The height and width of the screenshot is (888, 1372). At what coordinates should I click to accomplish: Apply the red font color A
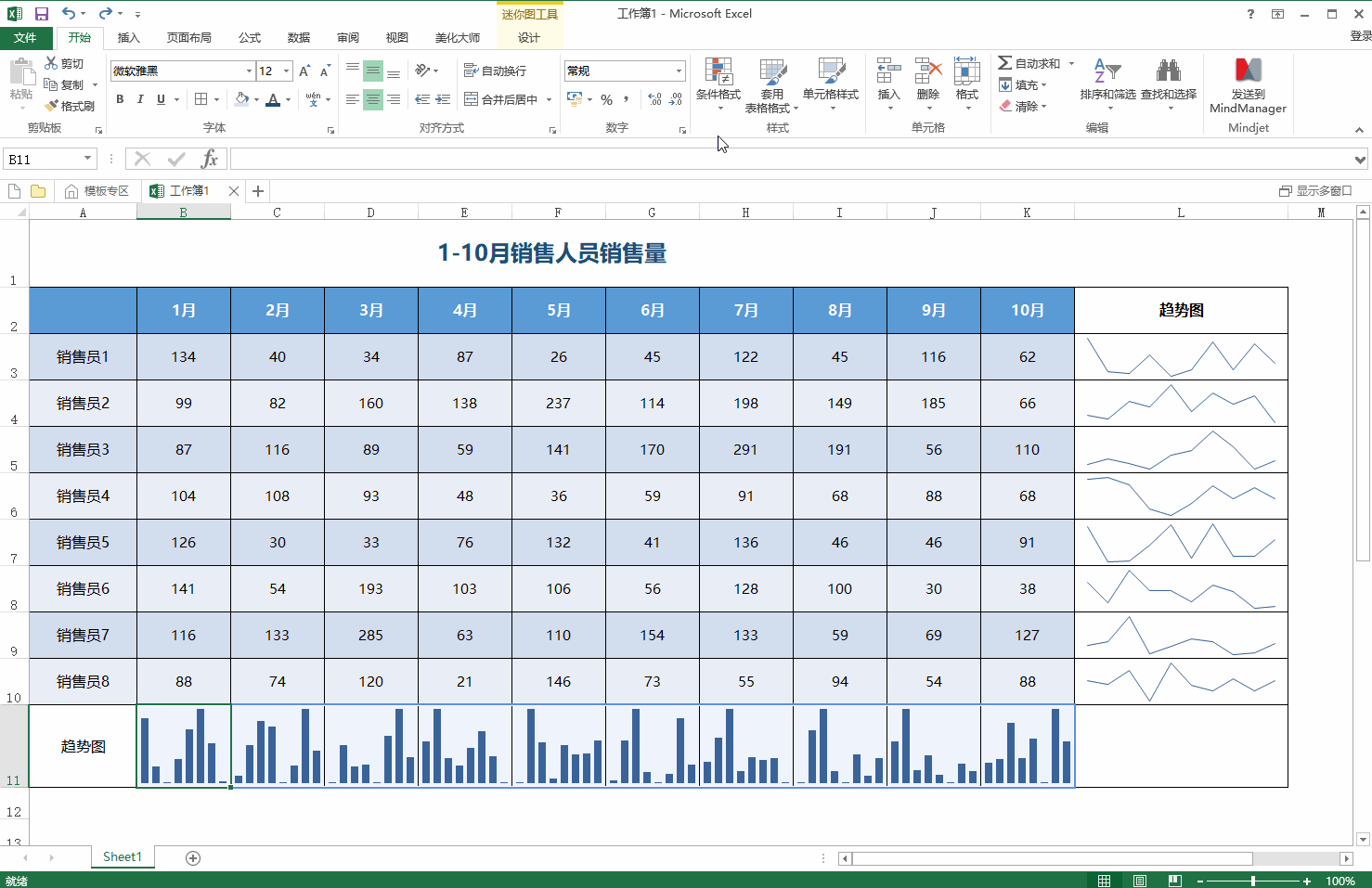(273, 99)
